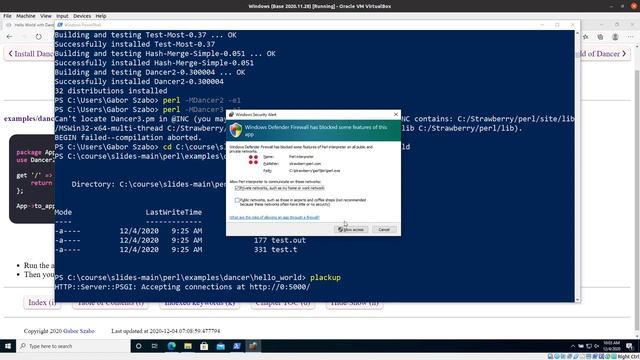Open the Mail app from taskbar
Viewport: 640px width, 360px height.
[x=220, y=346]
